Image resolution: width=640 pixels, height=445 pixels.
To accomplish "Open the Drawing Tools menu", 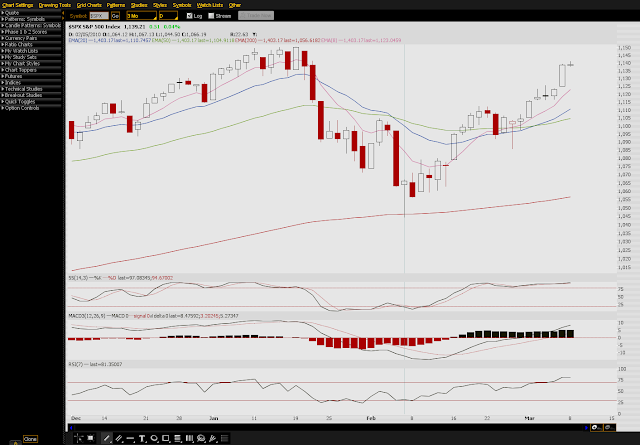I will (55, 5).
